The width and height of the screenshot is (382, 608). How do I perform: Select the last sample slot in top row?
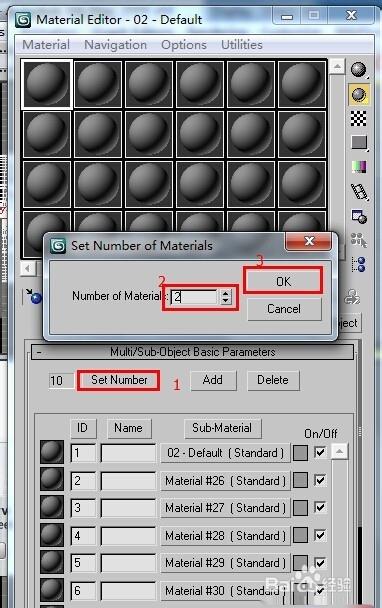click(302, 84)
